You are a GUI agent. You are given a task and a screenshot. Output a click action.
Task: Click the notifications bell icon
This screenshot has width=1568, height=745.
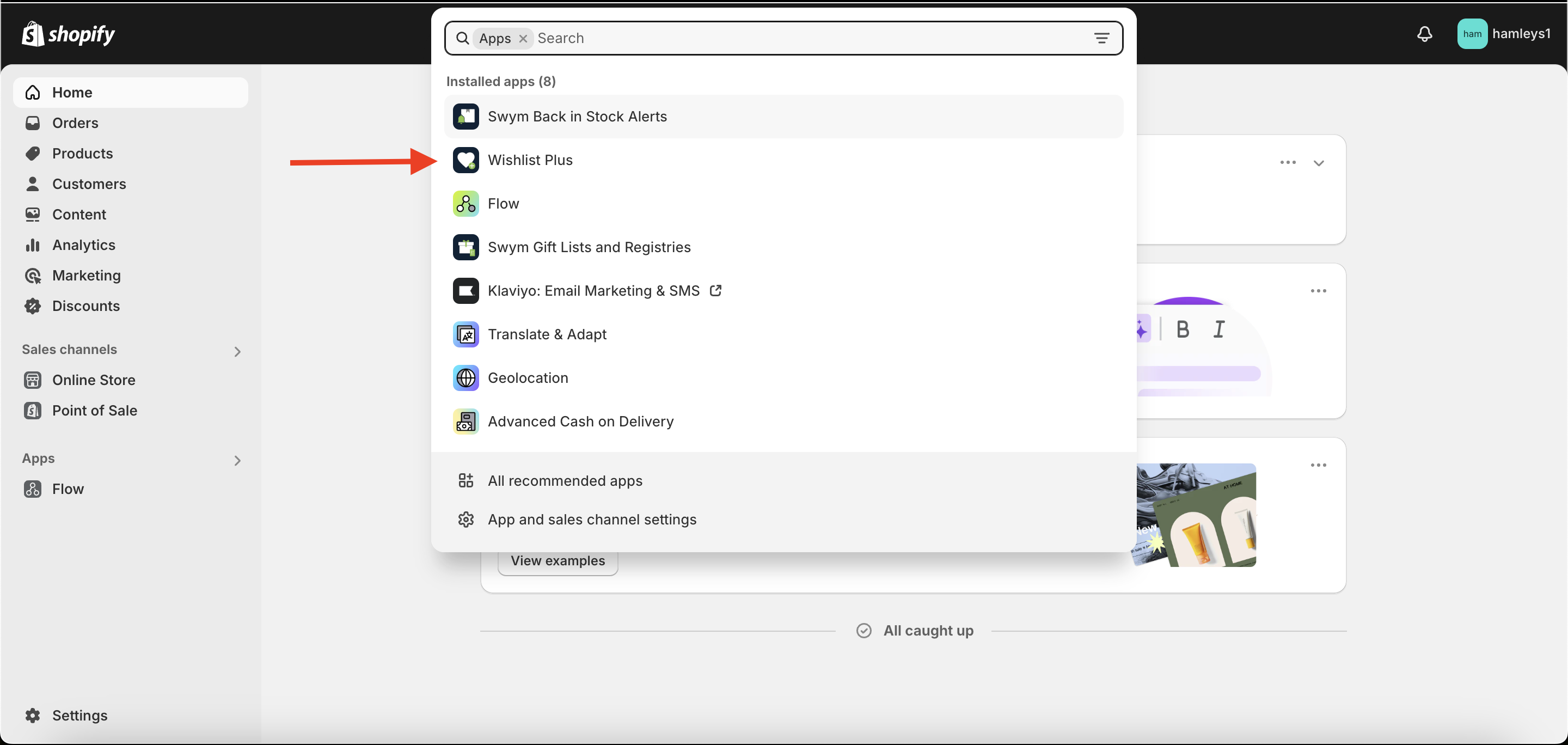1424,34
